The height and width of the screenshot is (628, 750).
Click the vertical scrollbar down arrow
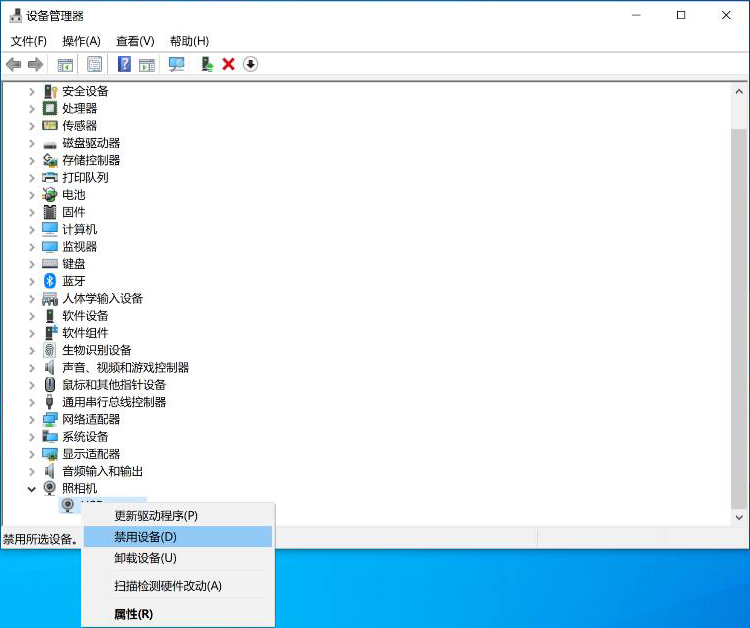[739, 517]
